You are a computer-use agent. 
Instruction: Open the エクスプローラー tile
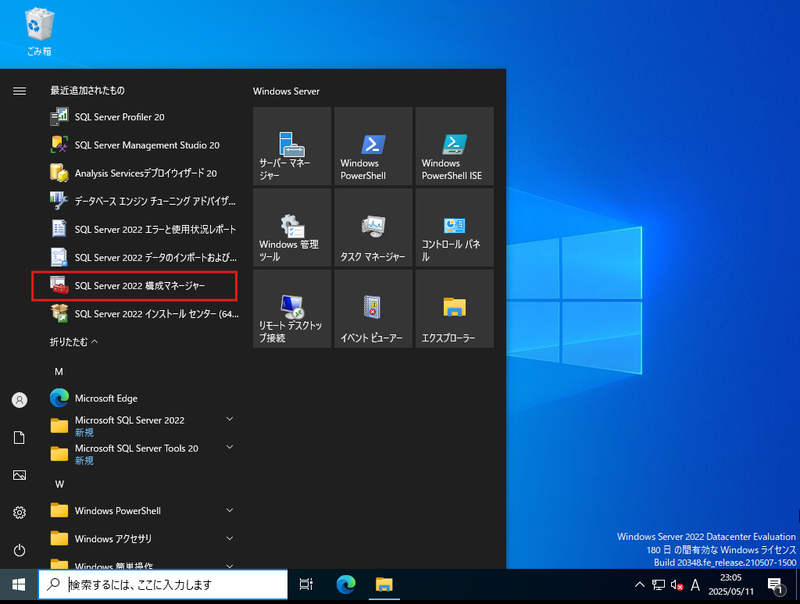tap(455, 309)
